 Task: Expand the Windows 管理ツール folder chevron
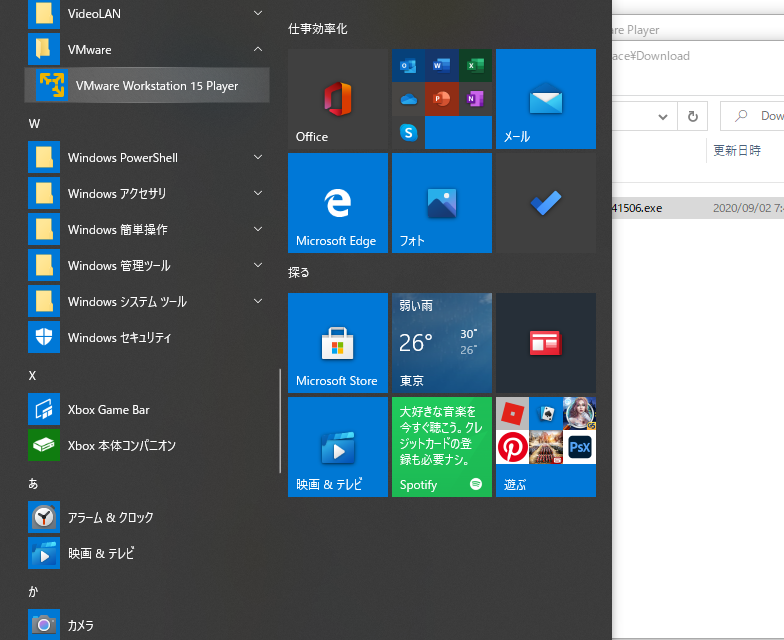(x=258, y=265)
